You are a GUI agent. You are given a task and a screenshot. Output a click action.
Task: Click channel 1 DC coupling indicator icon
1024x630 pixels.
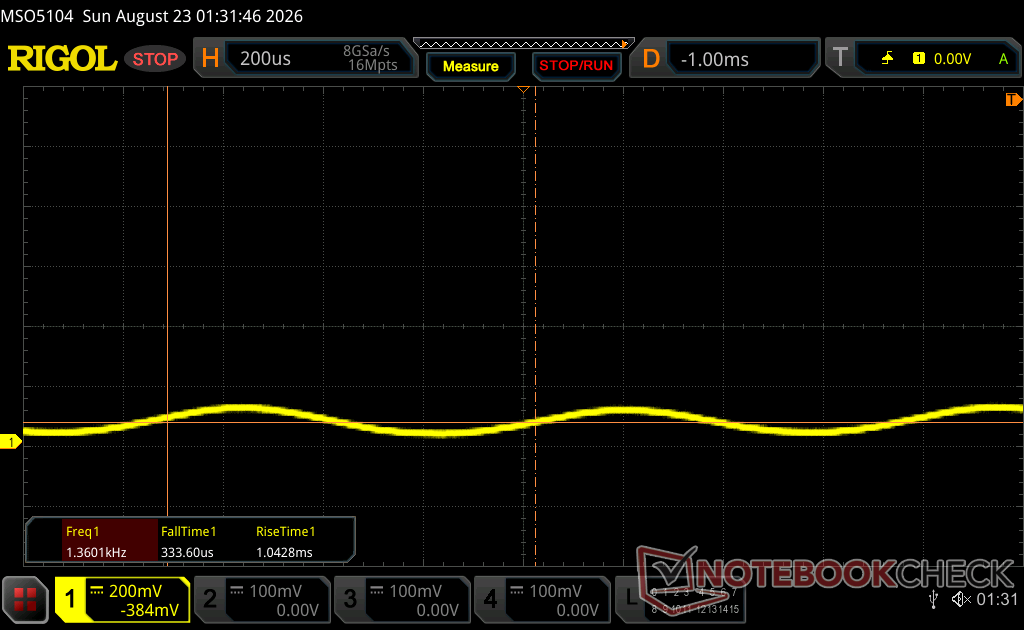tap(97, 591)
